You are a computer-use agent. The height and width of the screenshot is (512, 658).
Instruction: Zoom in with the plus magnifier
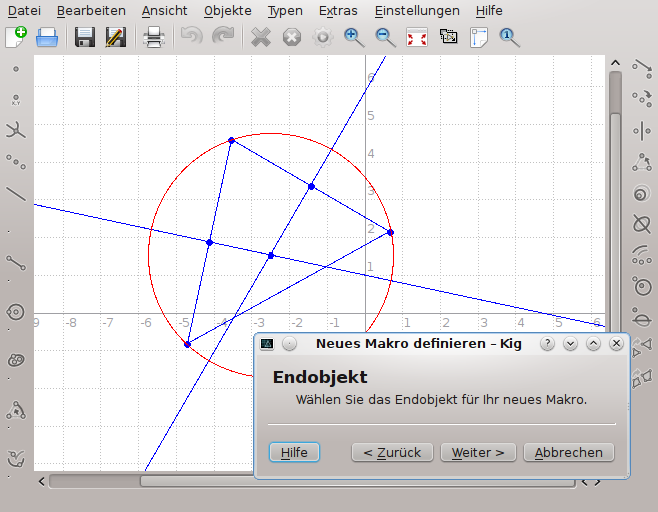pos(354,37)
